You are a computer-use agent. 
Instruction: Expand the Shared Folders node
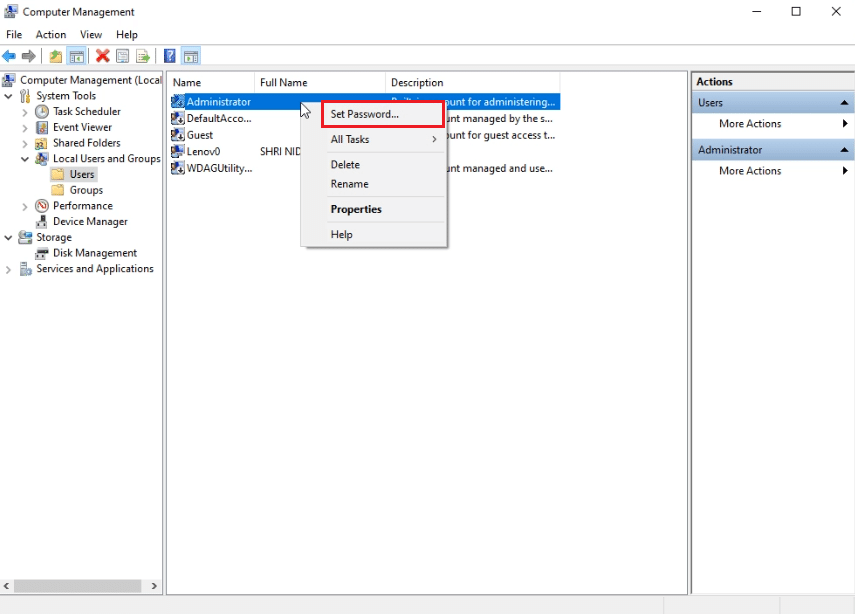[25, 144]
